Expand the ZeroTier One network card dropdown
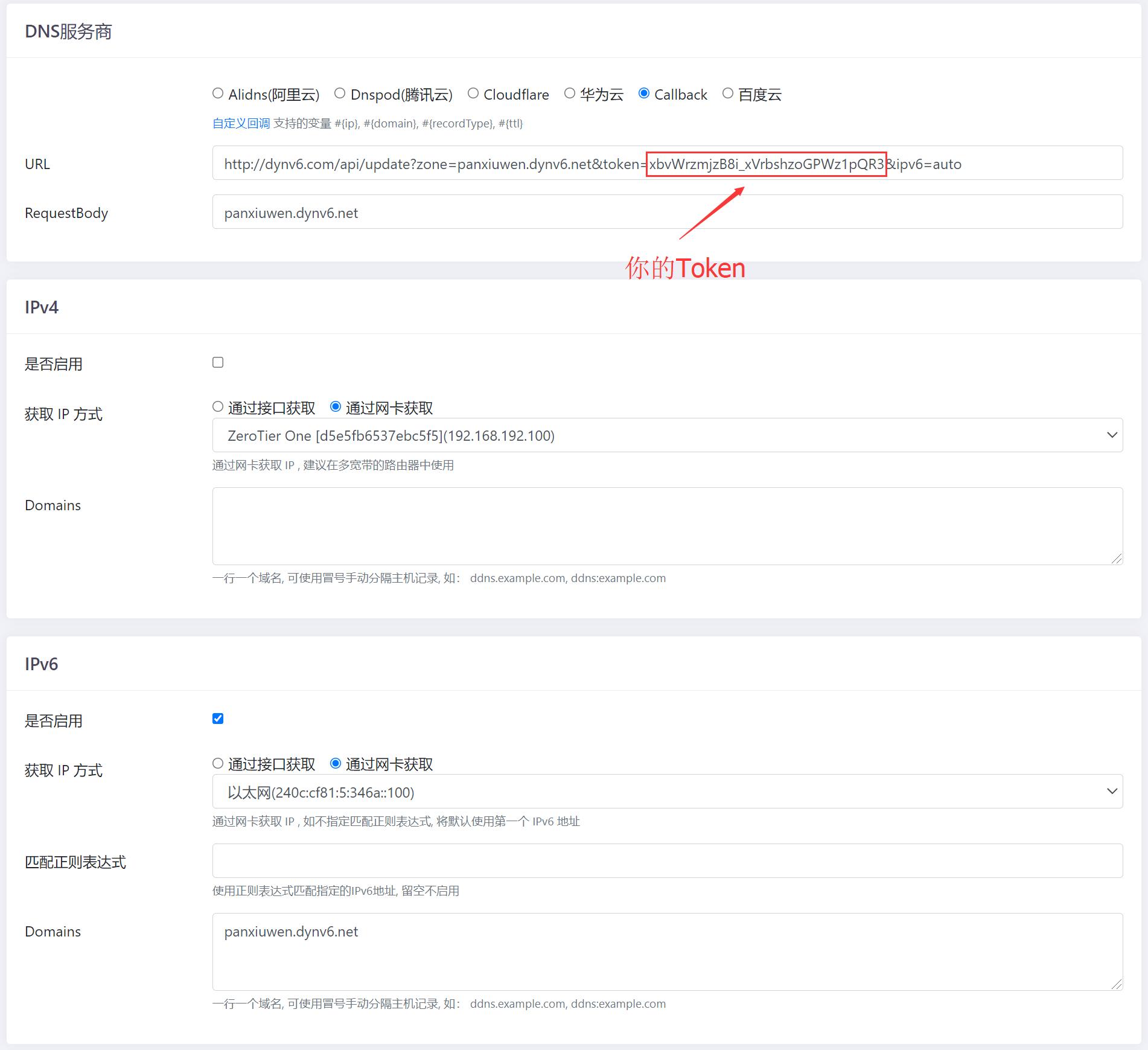 [x=667, y=435]
